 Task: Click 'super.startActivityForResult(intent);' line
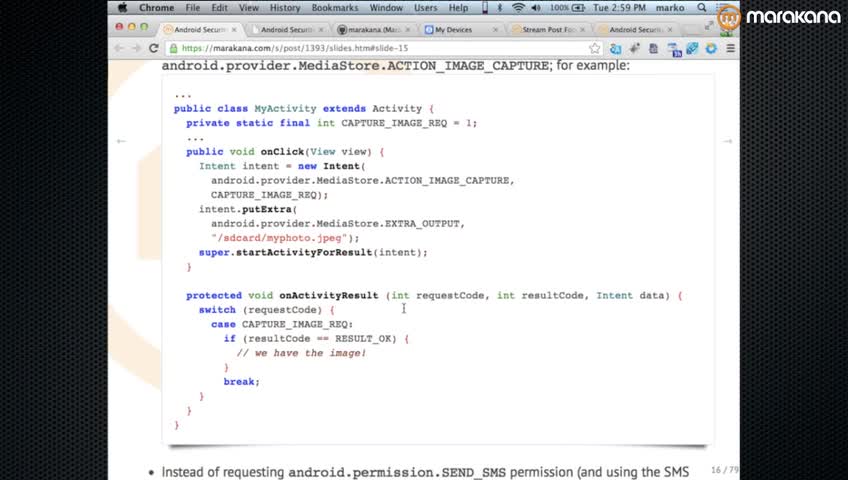point(313,252)
